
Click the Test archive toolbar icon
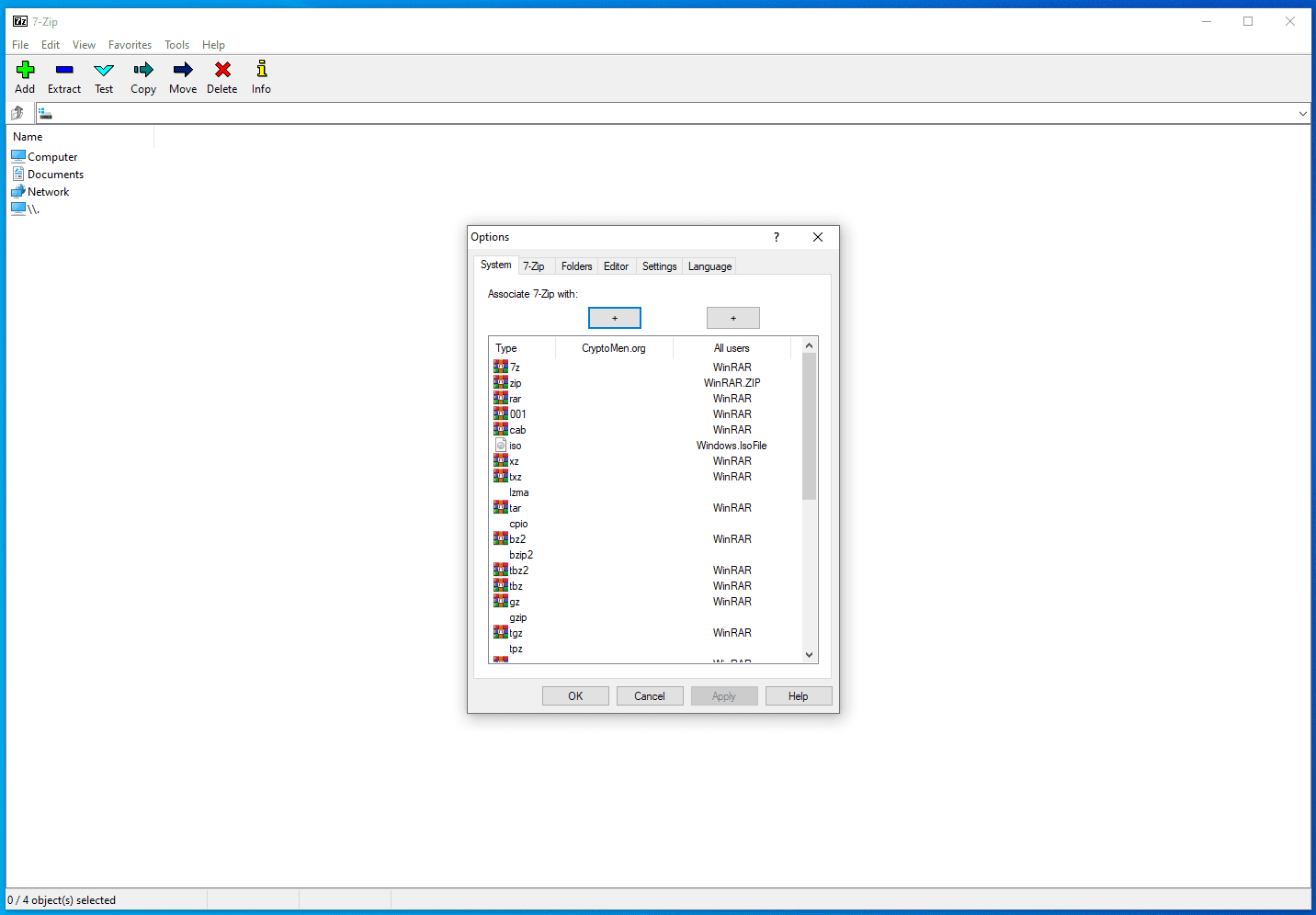tap(104, 70)
